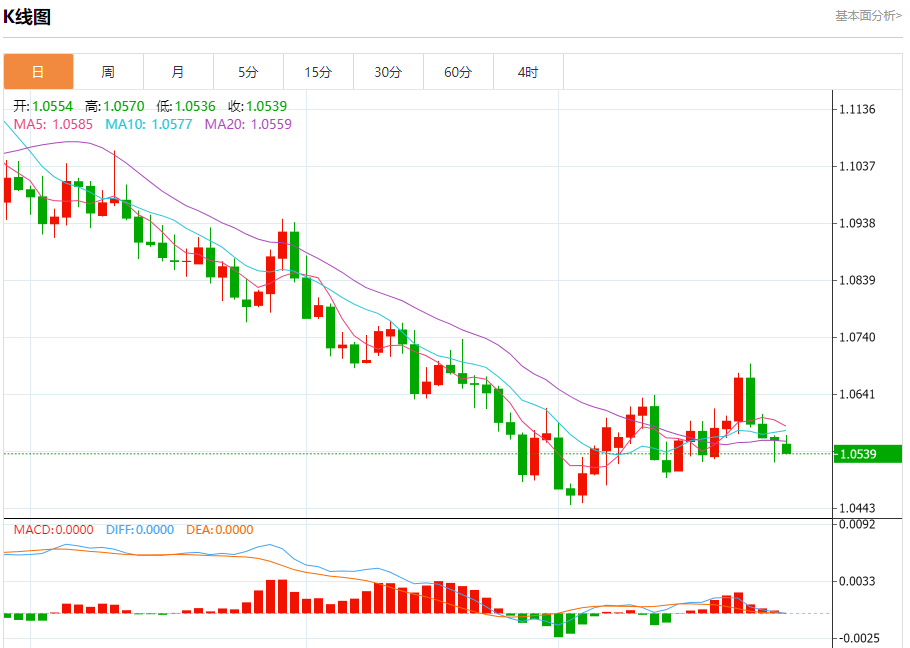
Task: Open the 5分 interval tab
Action: (248, 72)
